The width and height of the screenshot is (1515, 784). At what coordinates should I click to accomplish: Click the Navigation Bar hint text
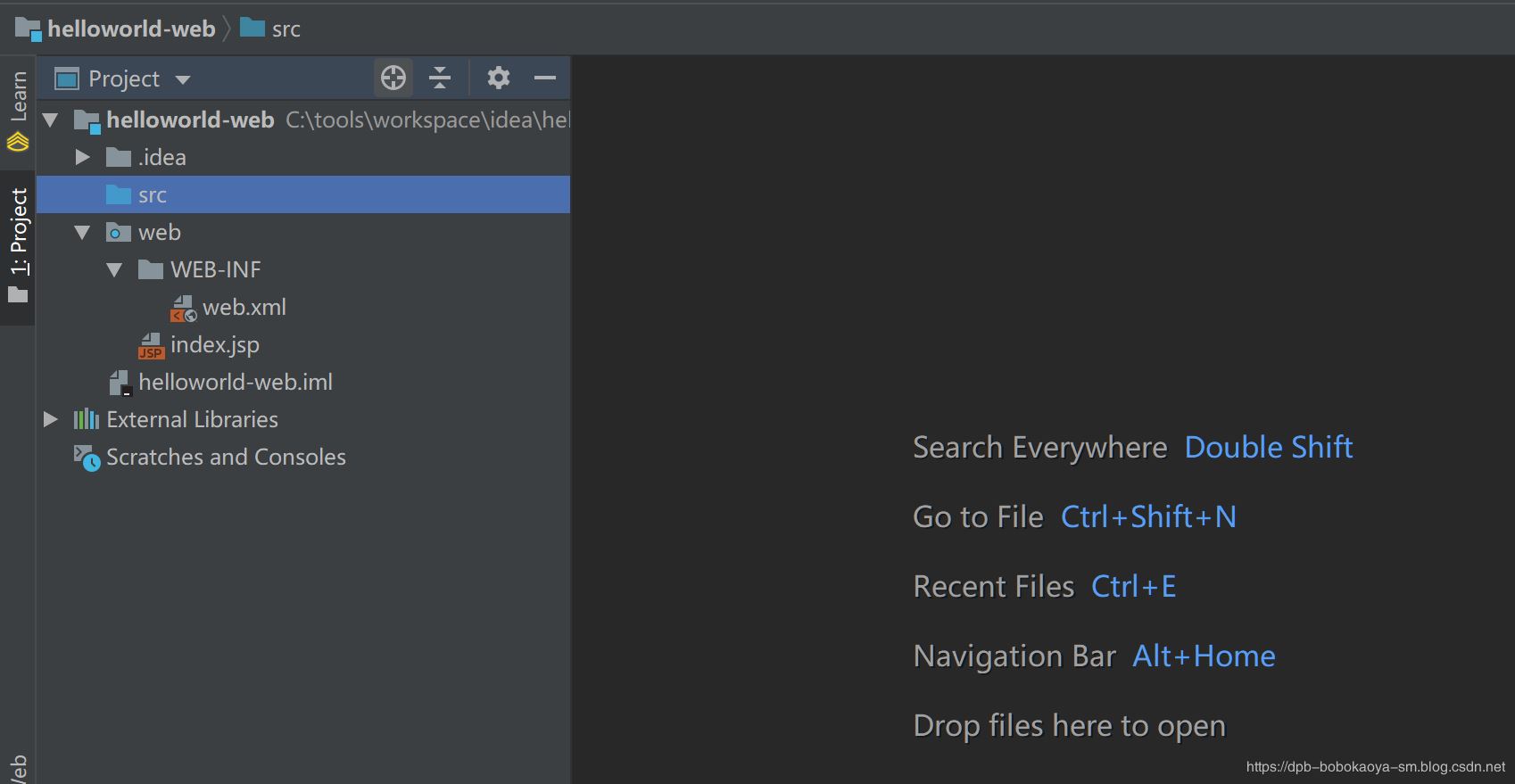click(1014, 656)
